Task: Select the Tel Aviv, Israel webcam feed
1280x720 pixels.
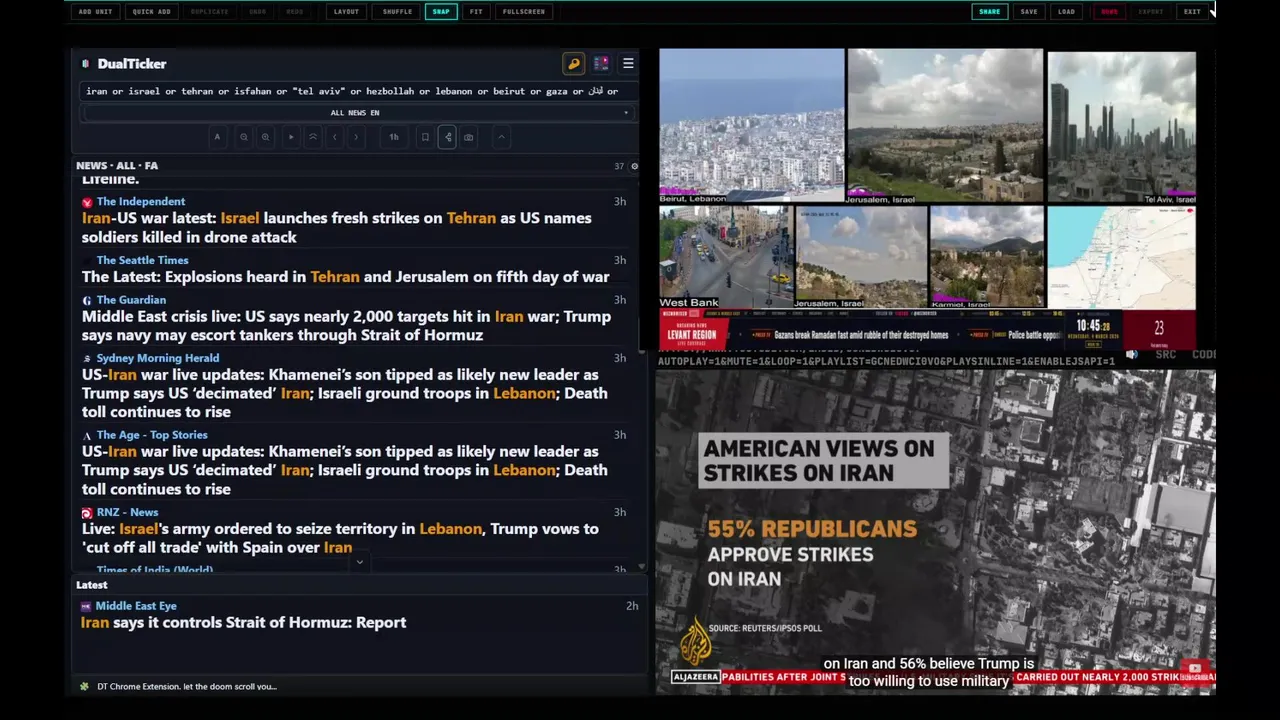Action: (1121, 128)
